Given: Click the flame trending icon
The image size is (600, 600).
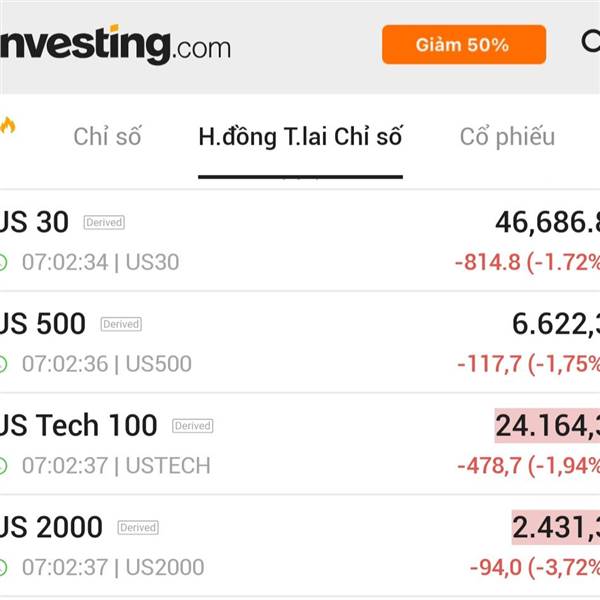Looking at the screenshot, I should pos(7,126).
